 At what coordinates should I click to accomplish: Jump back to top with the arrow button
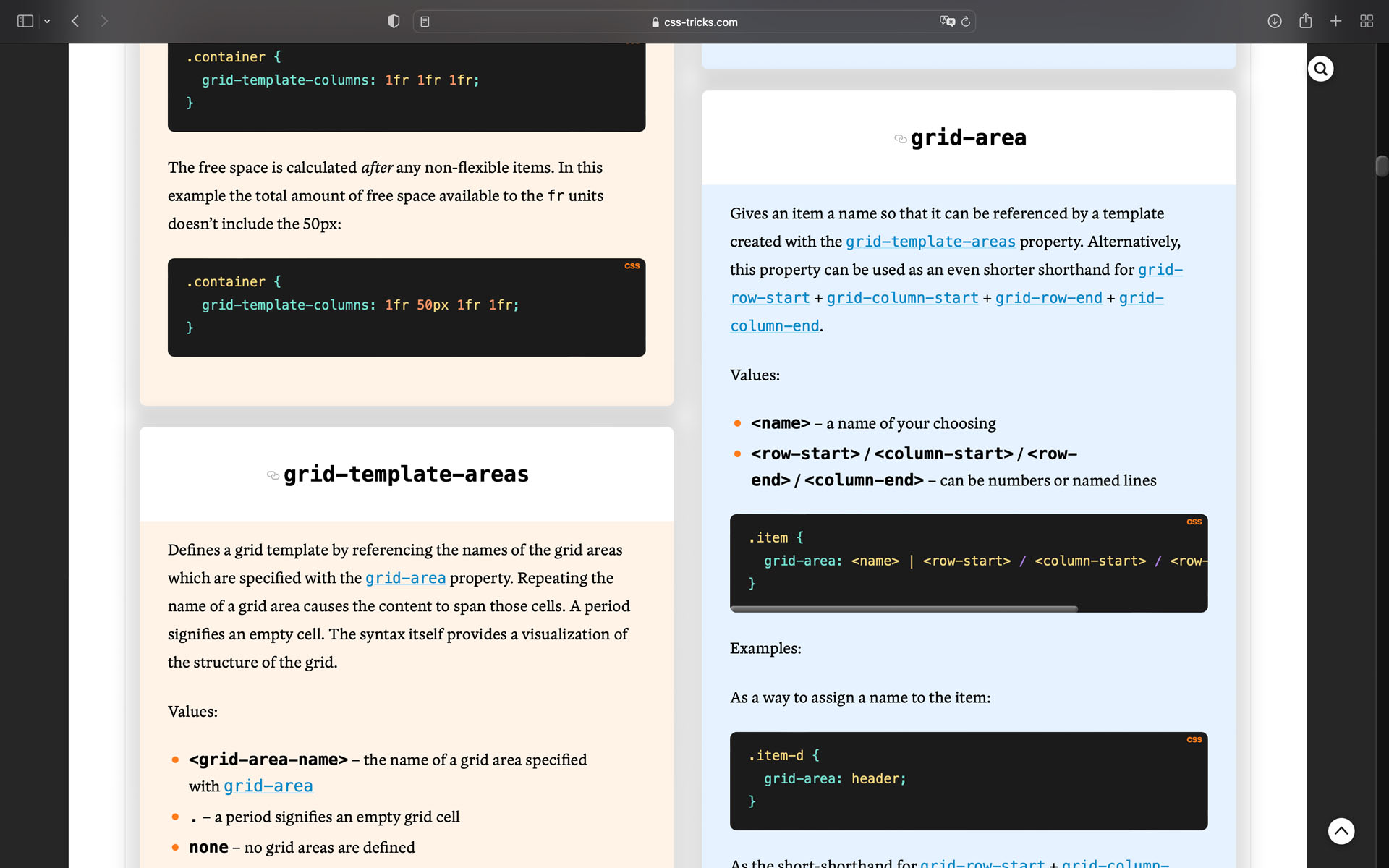coord(1341,831)
